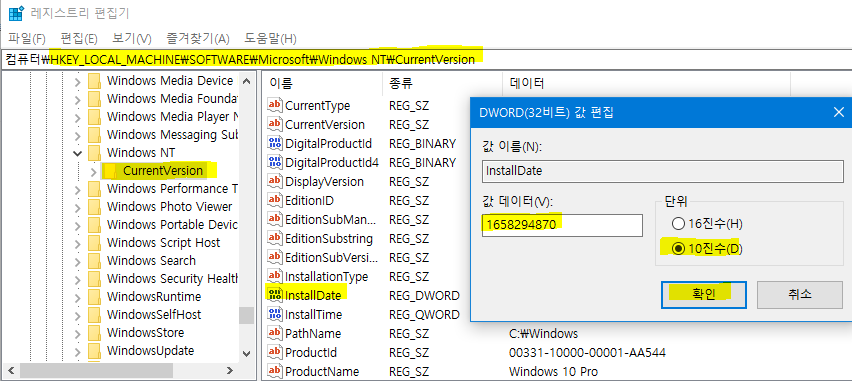Image resolution: width=852 pixels, height=381 pixels.
Task: Click the InstallTime QWORD value icon
Action: click(x=275, y=314)
